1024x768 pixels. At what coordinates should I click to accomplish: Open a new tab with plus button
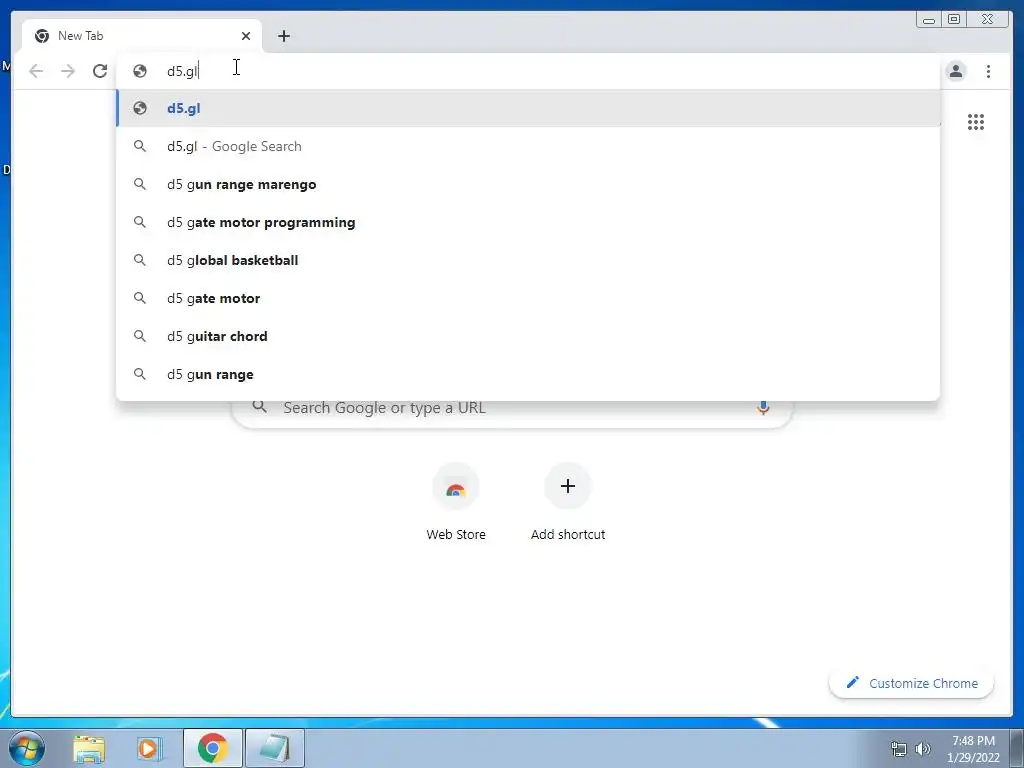(x=283, y=36)
